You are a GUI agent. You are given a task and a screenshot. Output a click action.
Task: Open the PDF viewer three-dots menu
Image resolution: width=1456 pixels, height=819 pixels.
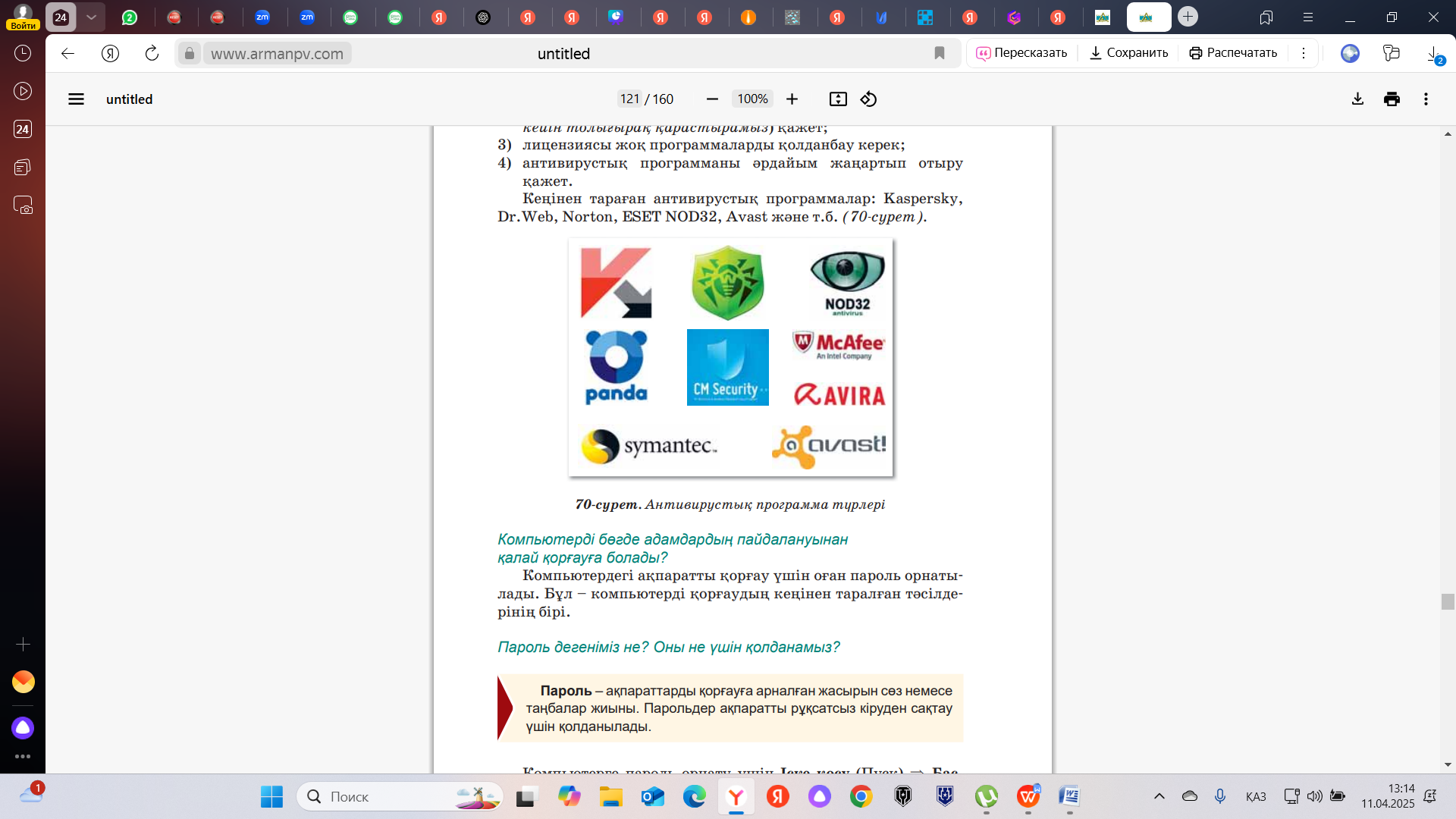pyautogui.click(x=1426, y=99)
